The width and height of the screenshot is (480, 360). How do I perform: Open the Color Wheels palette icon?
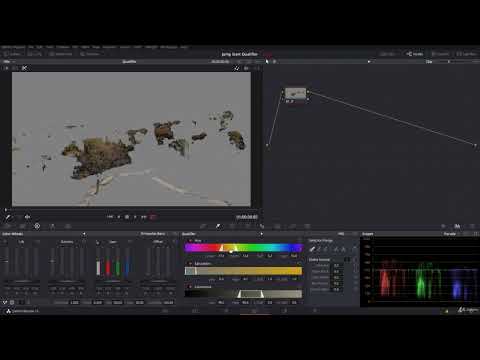(x=37, y=226)
